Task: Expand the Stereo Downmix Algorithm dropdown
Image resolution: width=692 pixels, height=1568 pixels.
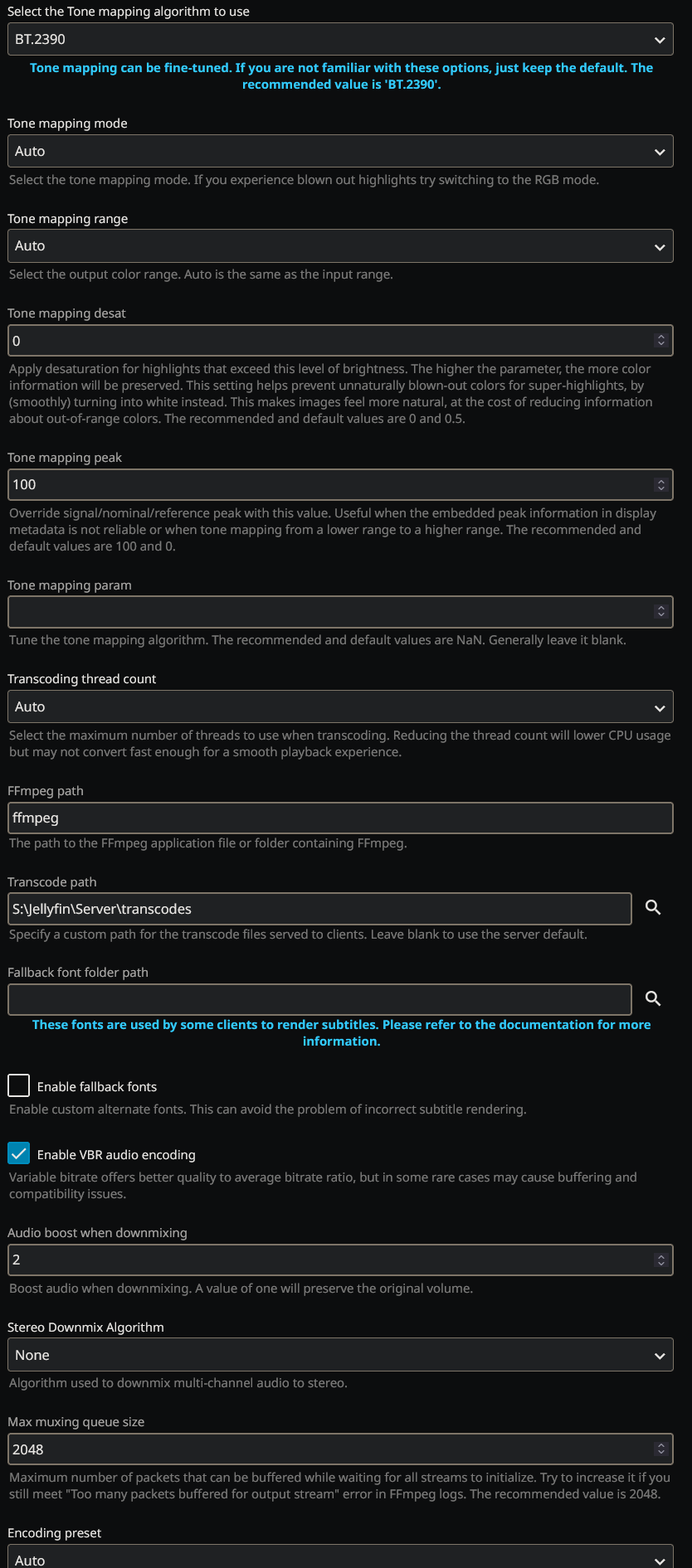Action: [x=340, y=1355]
